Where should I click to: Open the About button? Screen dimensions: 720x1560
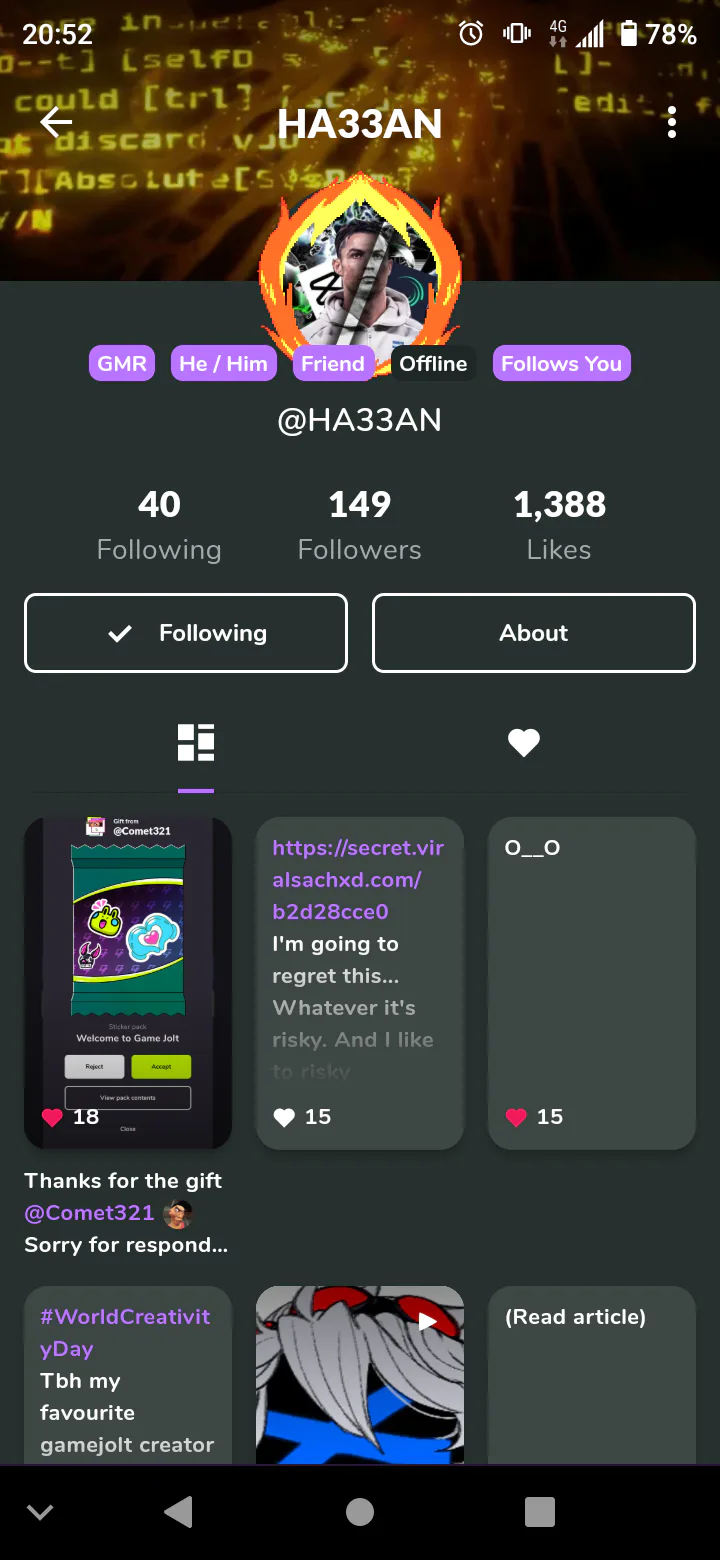[x=534, y=633]
